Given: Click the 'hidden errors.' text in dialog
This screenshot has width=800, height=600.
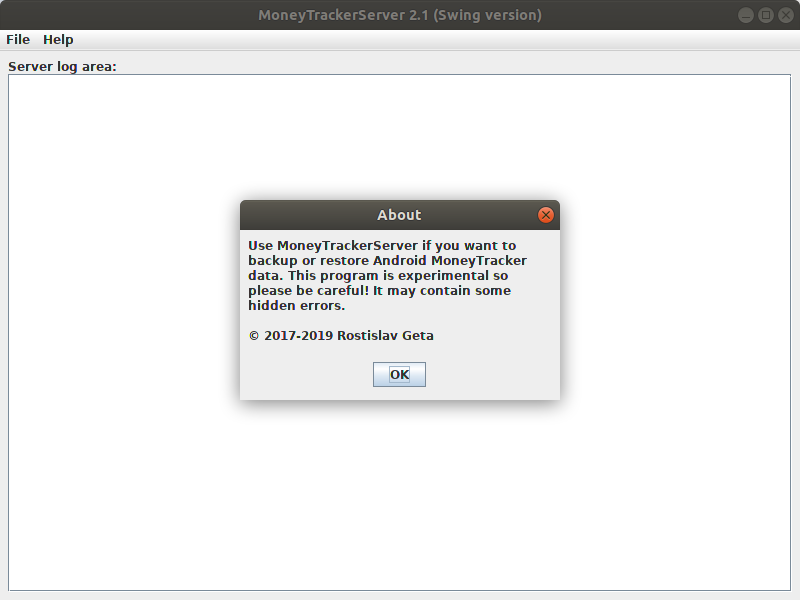Looking at the screenshot, I should [x=296, y=306].
